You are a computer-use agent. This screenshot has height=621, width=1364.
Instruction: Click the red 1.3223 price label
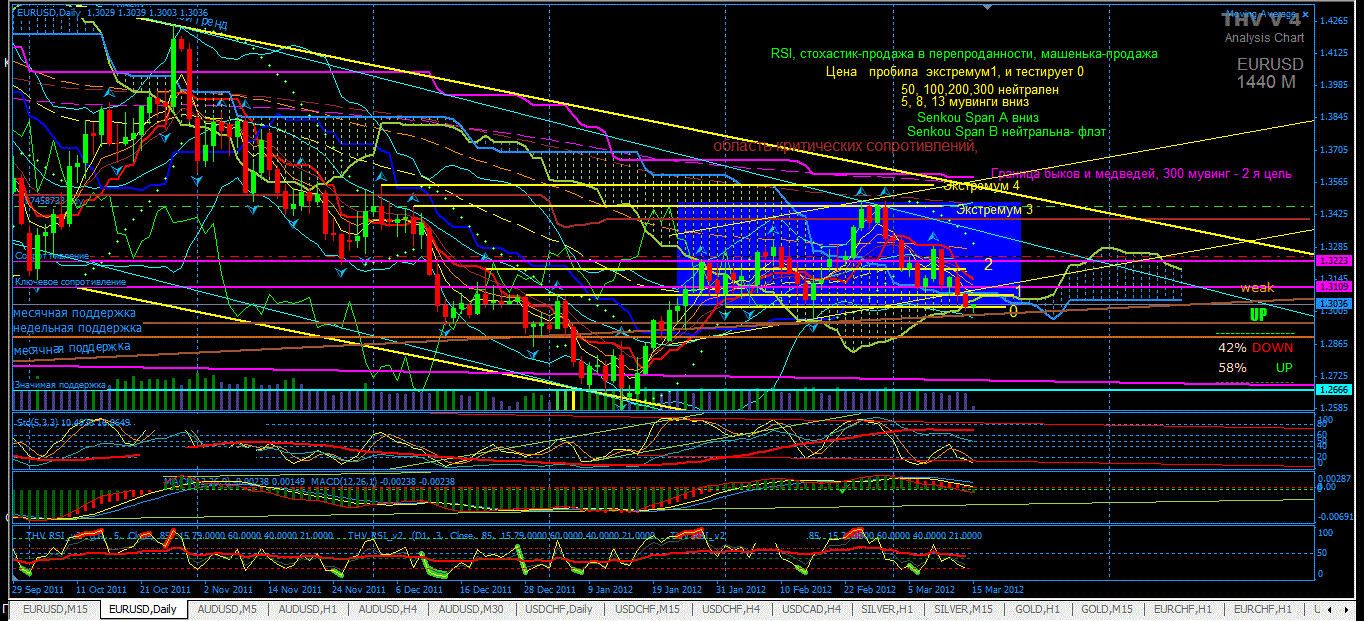coord(1332,260)
